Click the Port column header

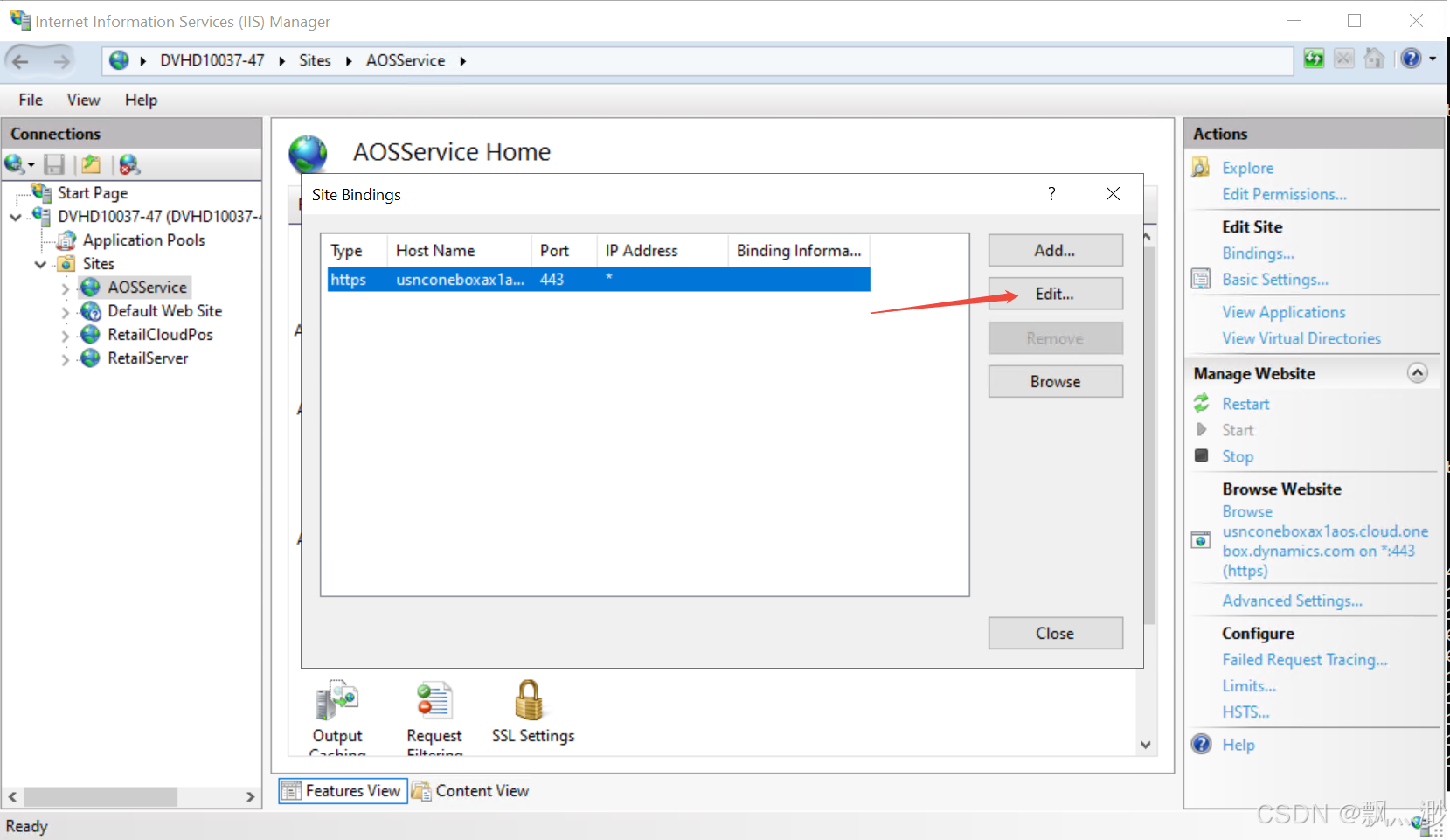564,250
